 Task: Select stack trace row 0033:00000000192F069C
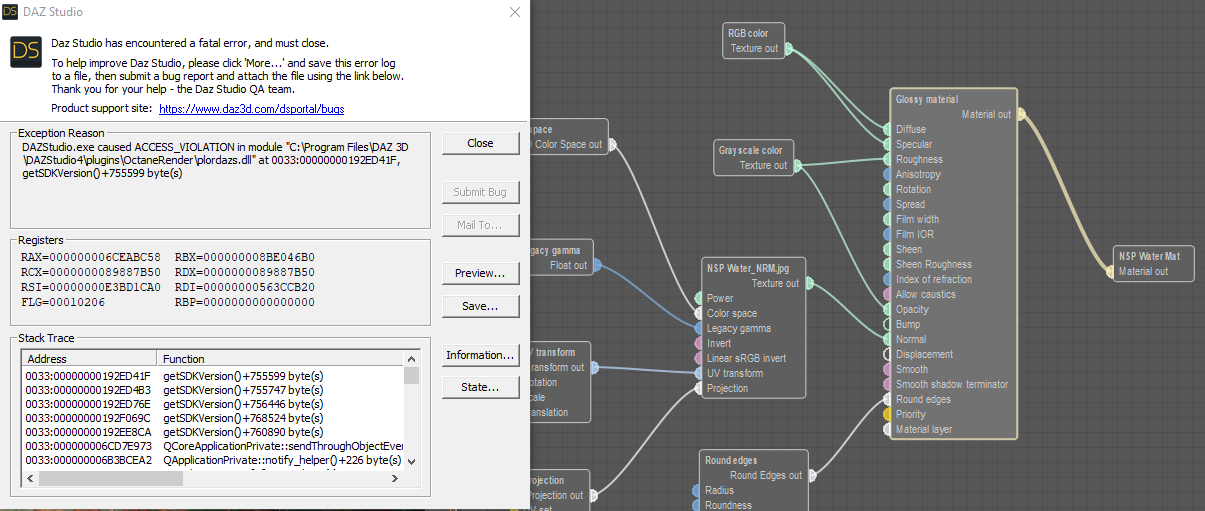[x=212, y=417]
